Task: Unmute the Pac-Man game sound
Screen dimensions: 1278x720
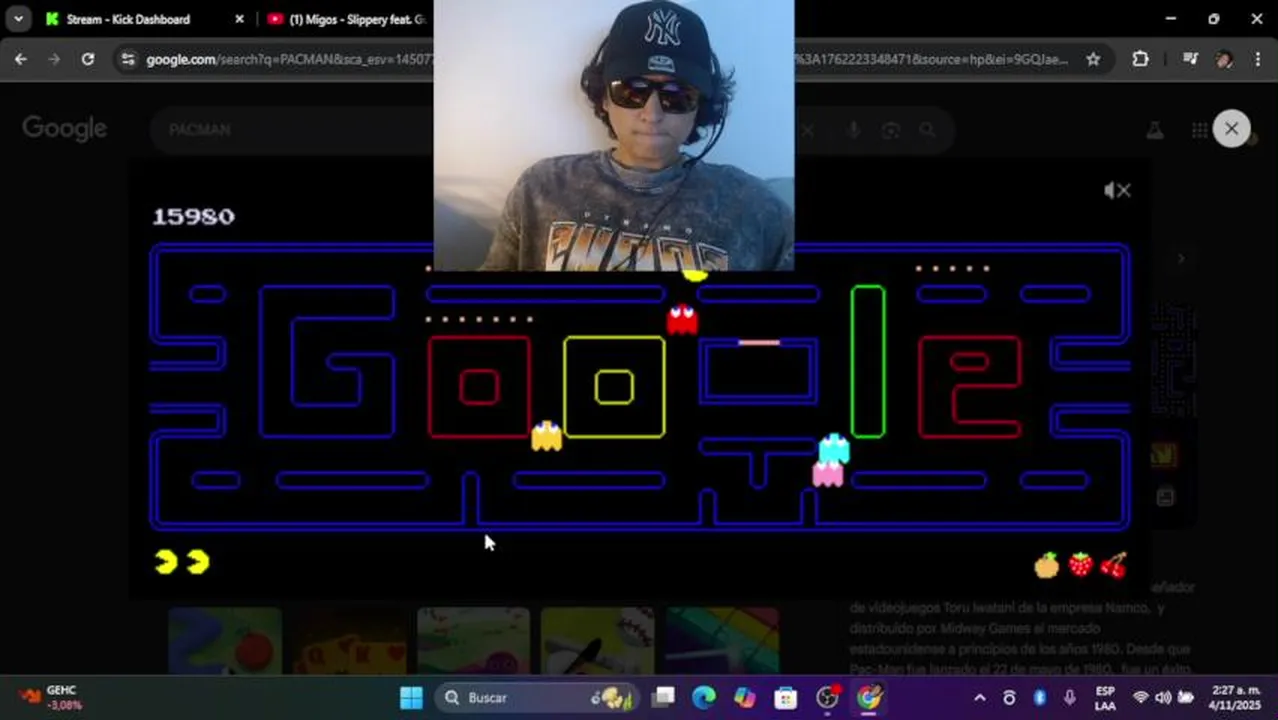Action: [1117, 190]
